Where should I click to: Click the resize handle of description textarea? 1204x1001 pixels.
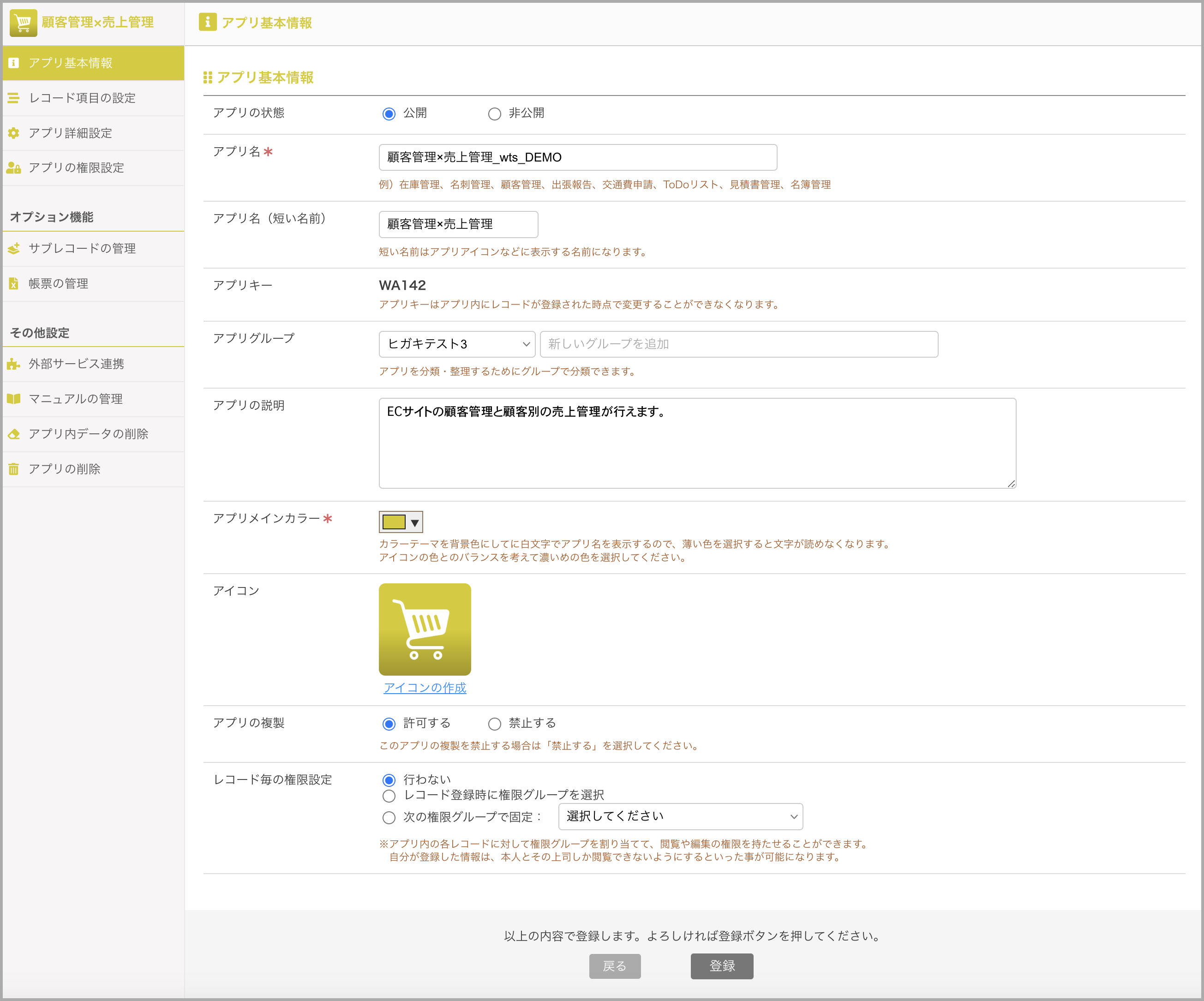coord(1011,484)
